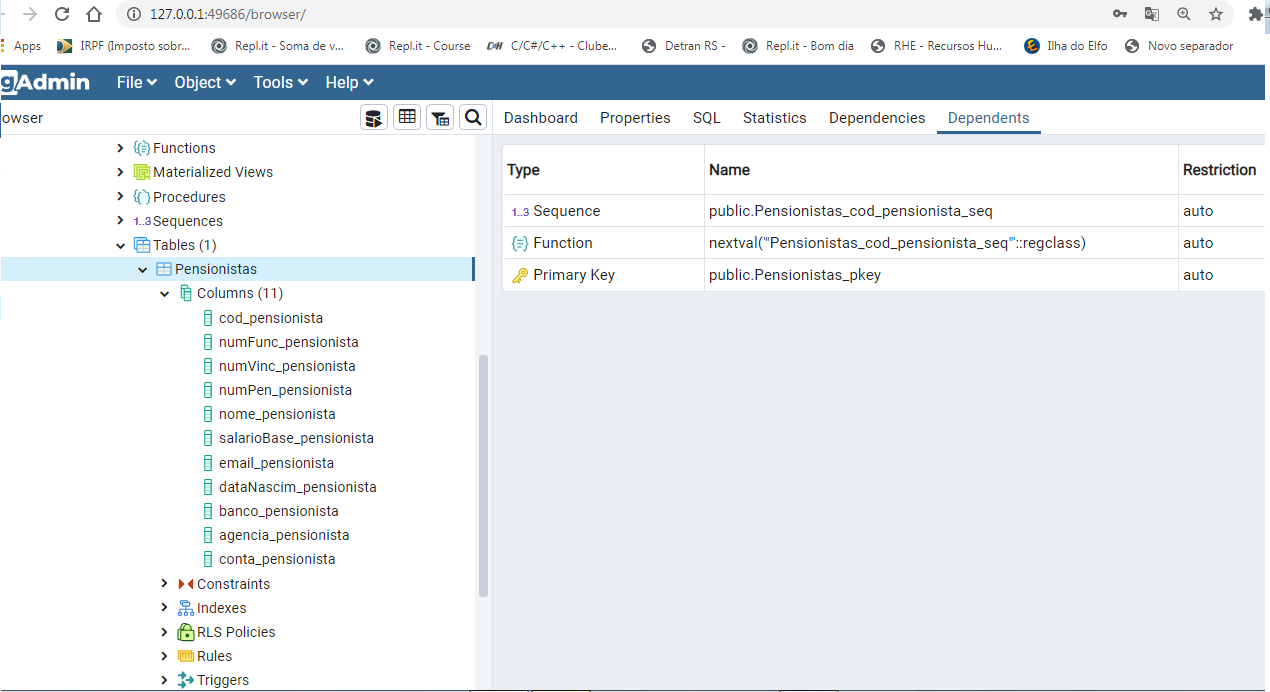This screenshot has width=1270, height=692.
Task: Click the Primary Key icon in dependents
Action: (520, 275)
